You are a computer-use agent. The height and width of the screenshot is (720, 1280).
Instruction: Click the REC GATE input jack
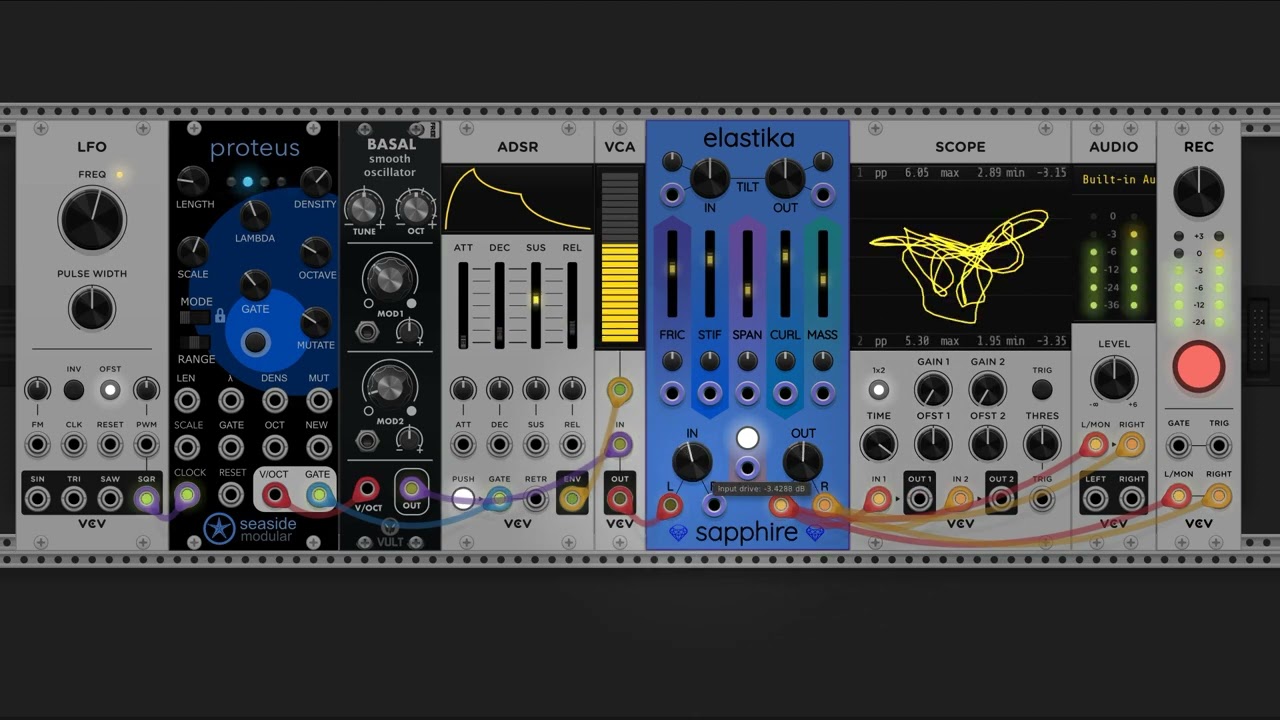click(x=1179, y=444)
